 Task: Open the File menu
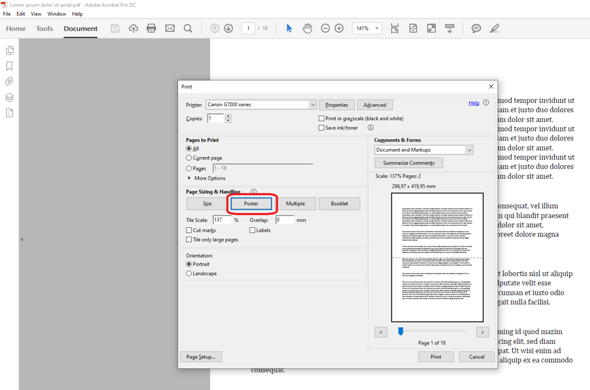[x=7, y=14]
